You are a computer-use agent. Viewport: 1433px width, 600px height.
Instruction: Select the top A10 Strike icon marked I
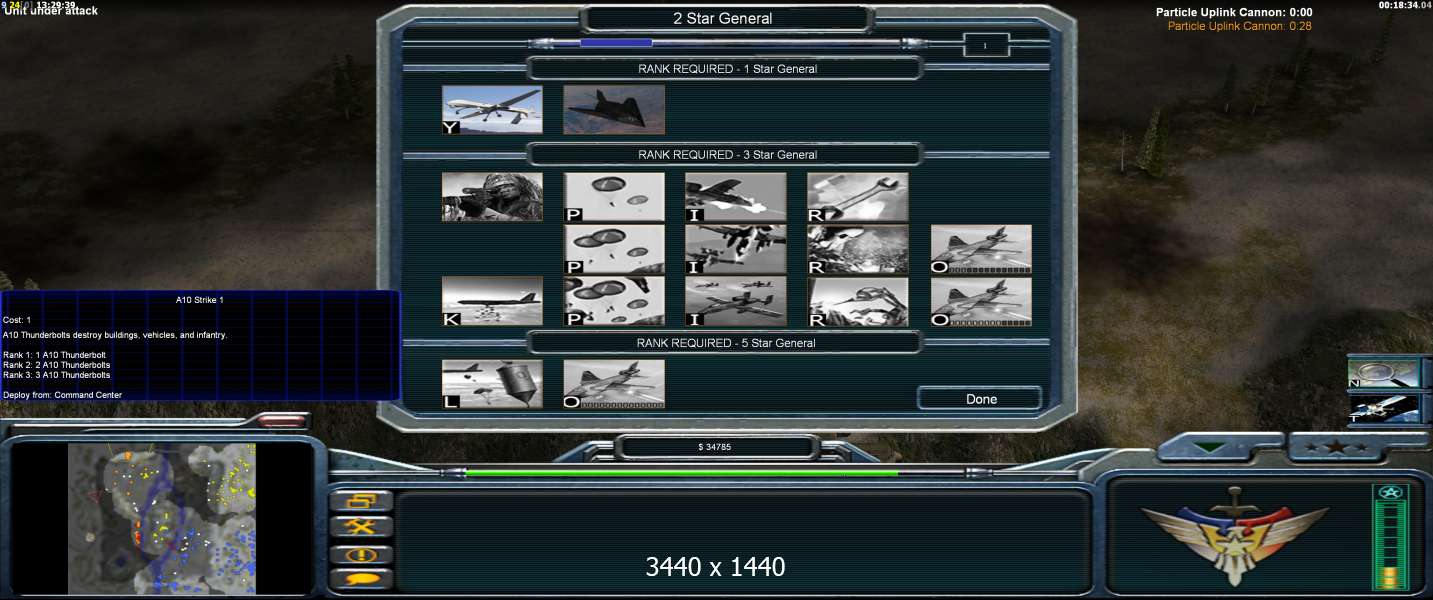735,197
